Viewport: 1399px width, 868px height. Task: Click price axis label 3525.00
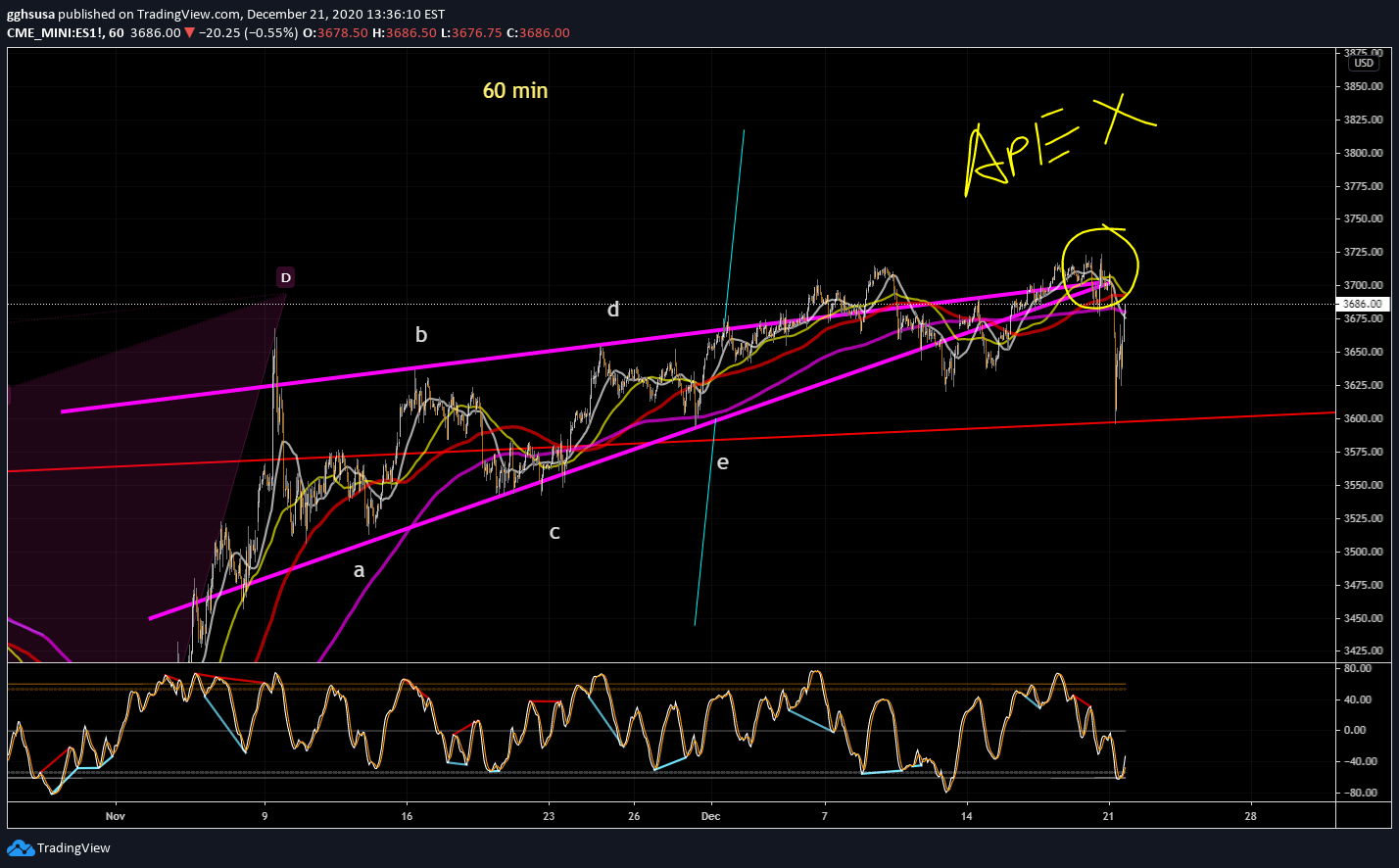(x=1364, y=518)
